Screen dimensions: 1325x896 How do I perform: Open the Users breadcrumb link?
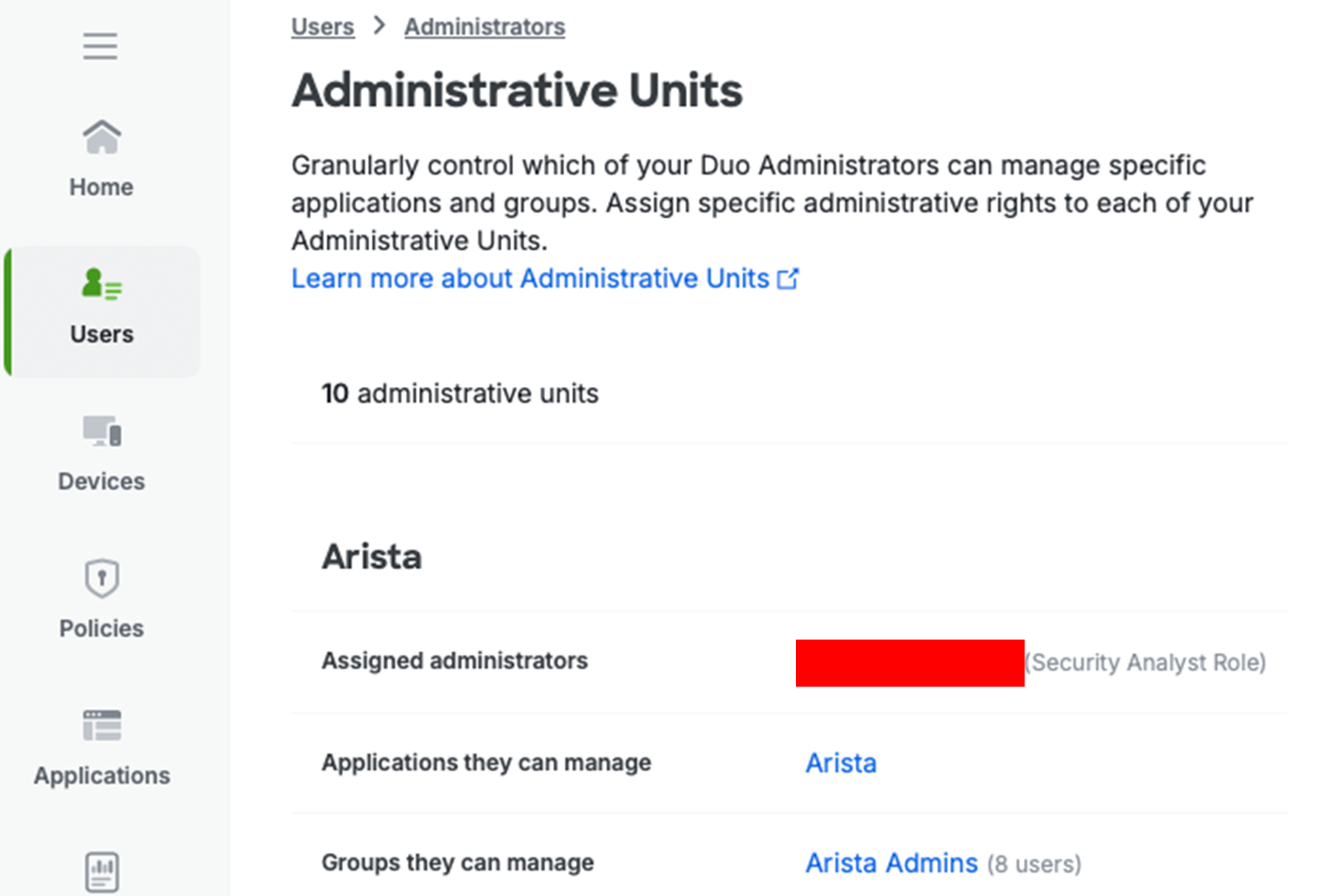tap(322, 25)
